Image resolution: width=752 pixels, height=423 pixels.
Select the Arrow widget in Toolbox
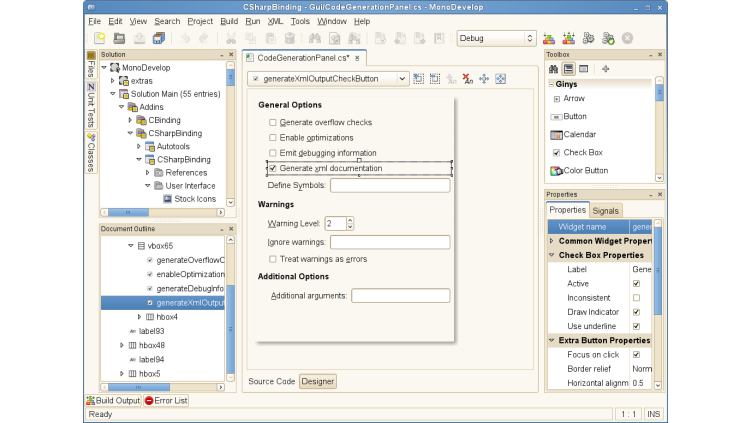568,98
